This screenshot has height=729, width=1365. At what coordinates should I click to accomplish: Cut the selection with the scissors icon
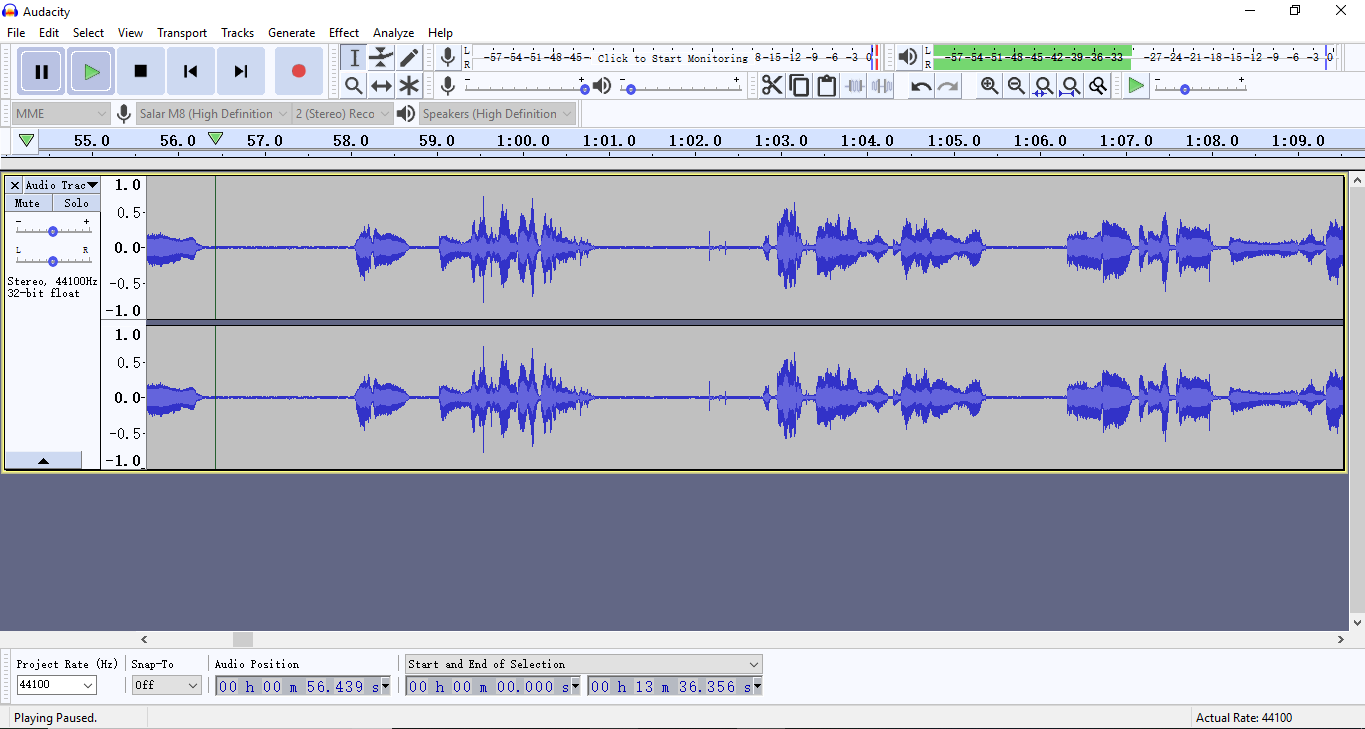click(x=771, y=85)
